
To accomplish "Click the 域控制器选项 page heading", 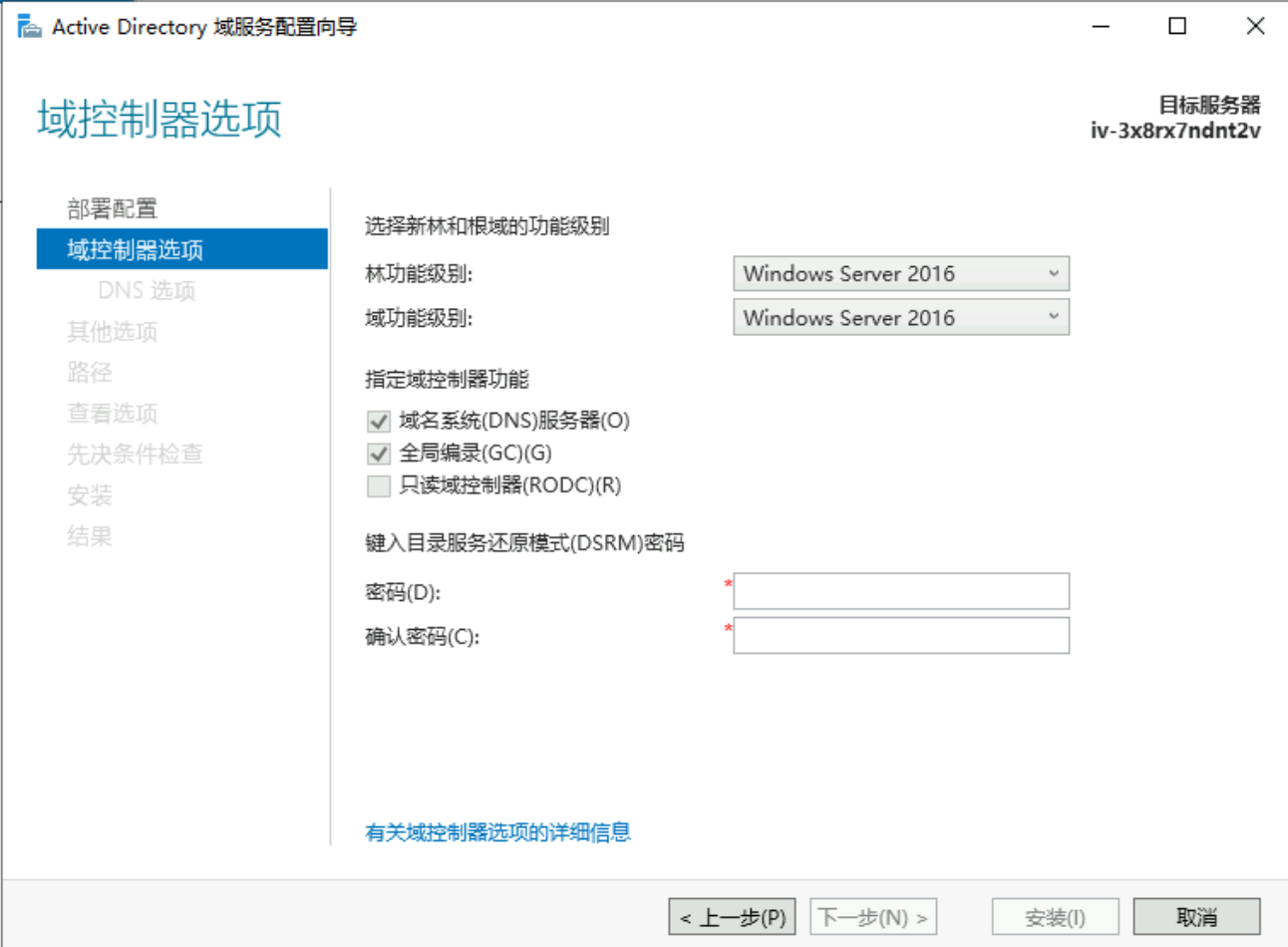I will [160, 119].
